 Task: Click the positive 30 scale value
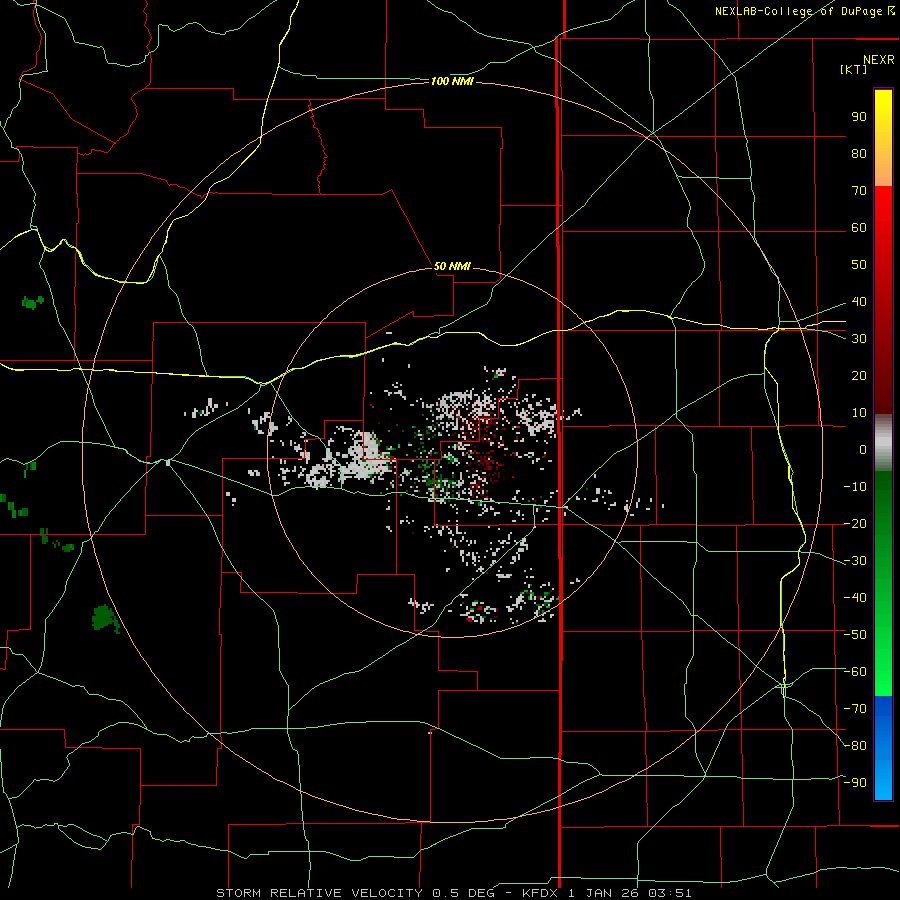tap(859, 339)
